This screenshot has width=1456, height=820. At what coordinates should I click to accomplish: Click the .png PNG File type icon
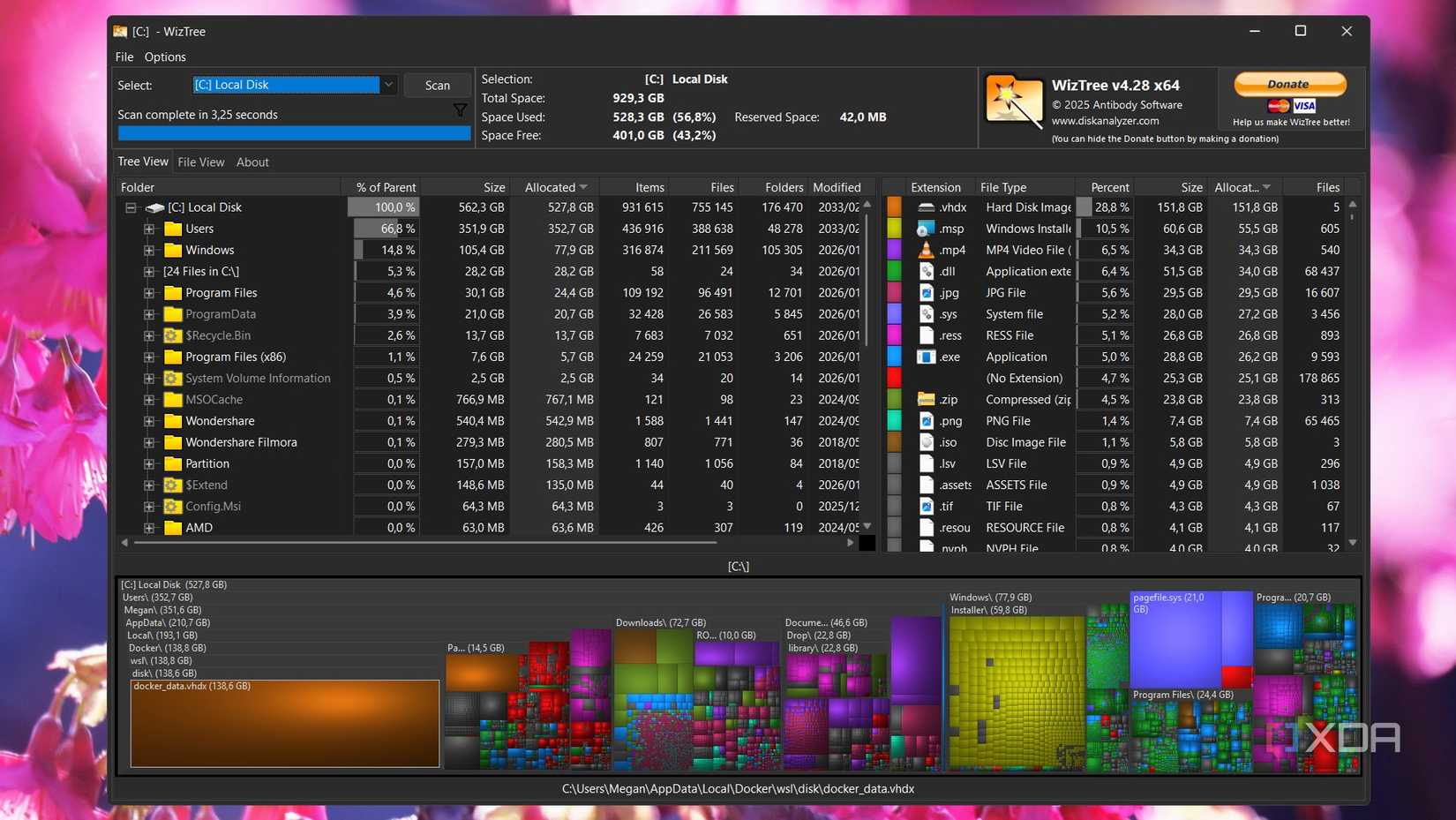pyautogui.click(x=926, y=420)
